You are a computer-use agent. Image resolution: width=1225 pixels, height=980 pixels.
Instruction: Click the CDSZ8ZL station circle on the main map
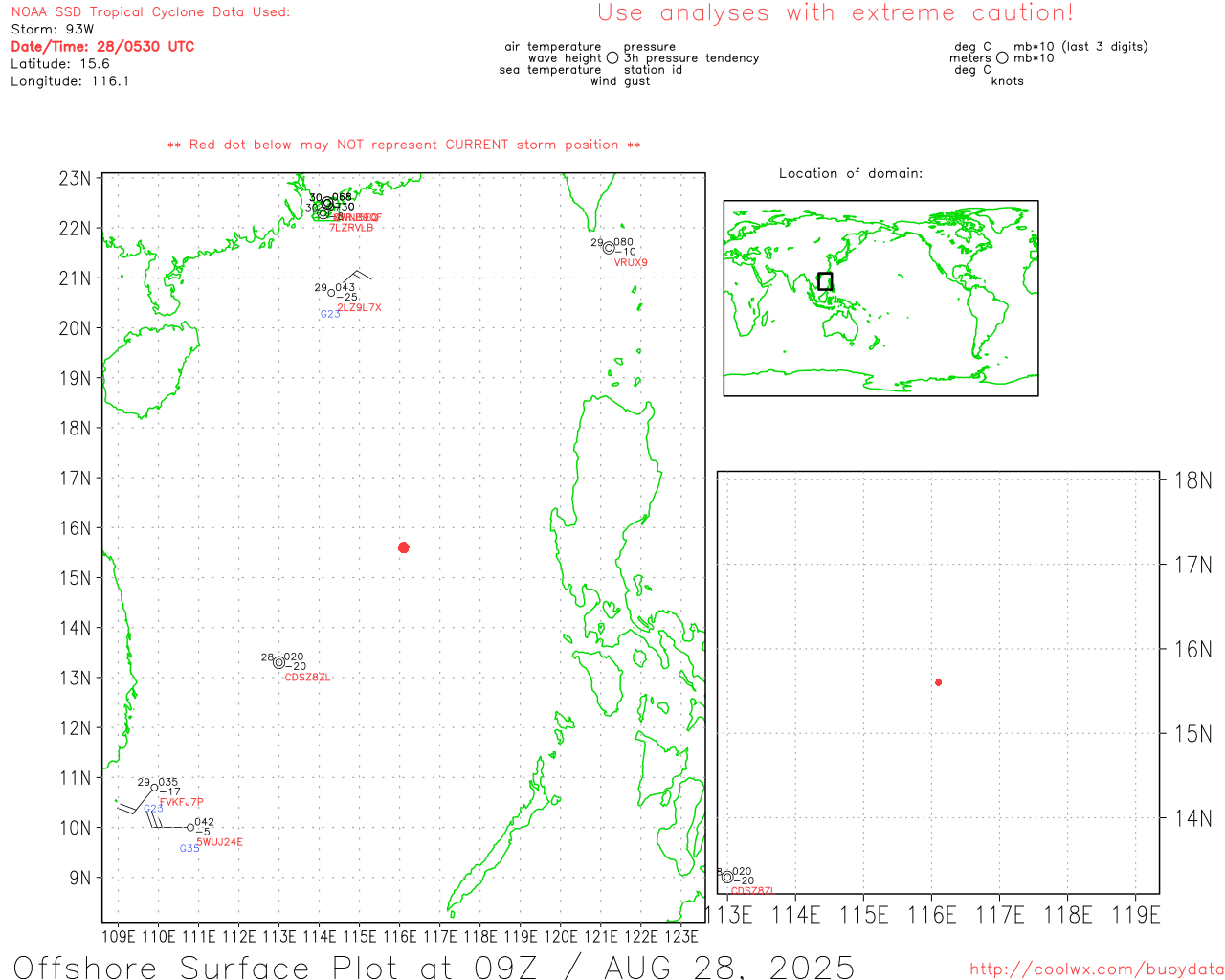coord(278,662)
